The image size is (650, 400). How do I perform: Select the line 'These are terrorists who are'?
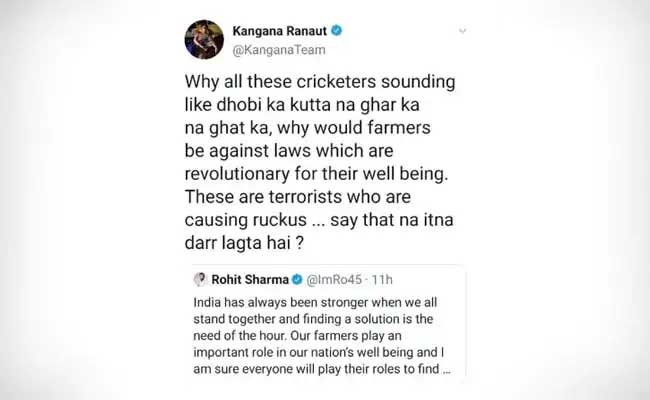coord(298,197)
